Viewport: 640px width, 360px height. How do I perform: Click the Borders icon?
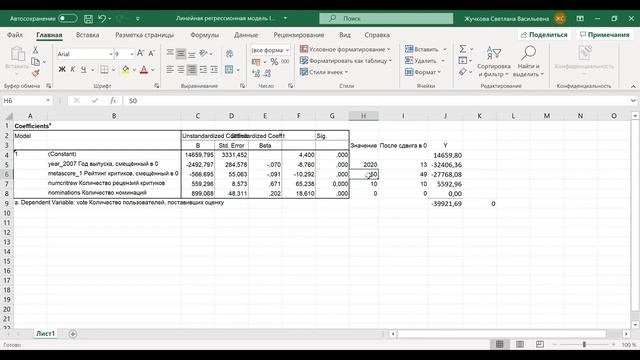(x=104, y=70)
